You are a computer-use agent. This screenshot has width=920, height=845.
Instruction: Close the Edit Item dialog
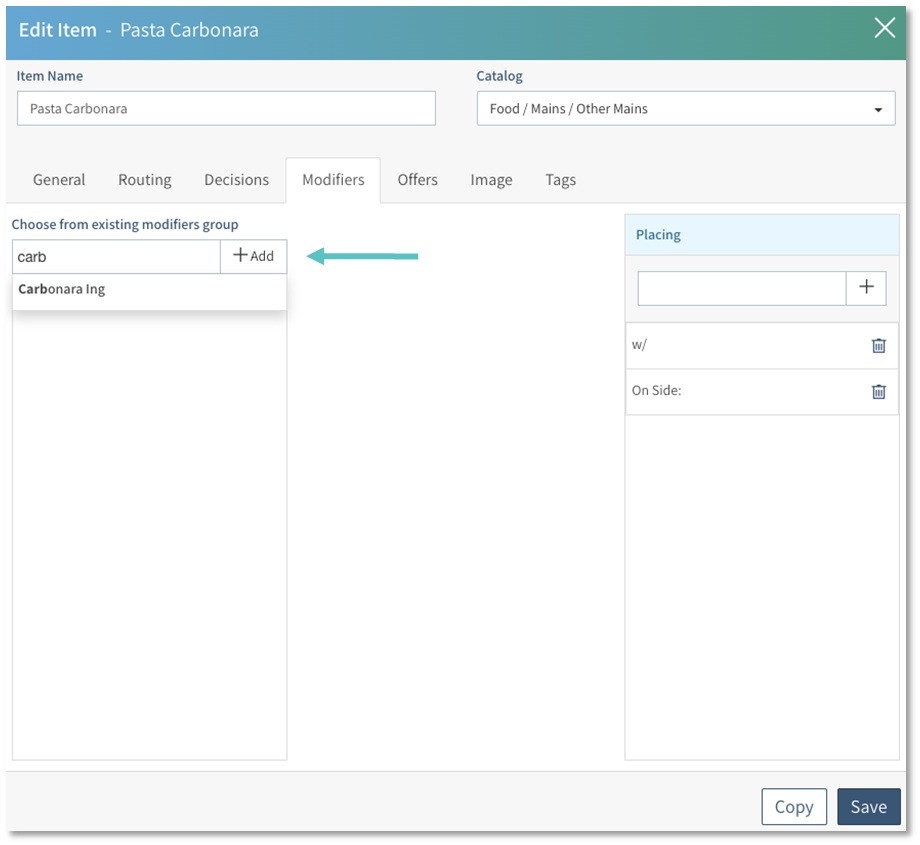click(x=884, y=28)
